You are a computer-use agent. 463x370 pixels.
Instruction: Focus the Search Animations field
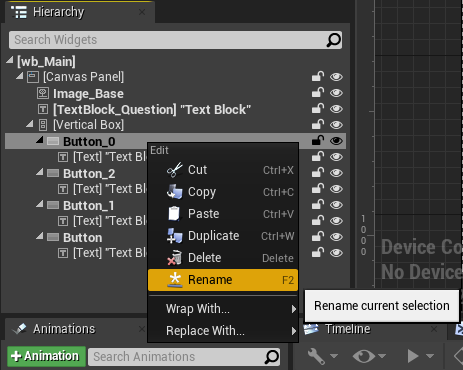184,357
